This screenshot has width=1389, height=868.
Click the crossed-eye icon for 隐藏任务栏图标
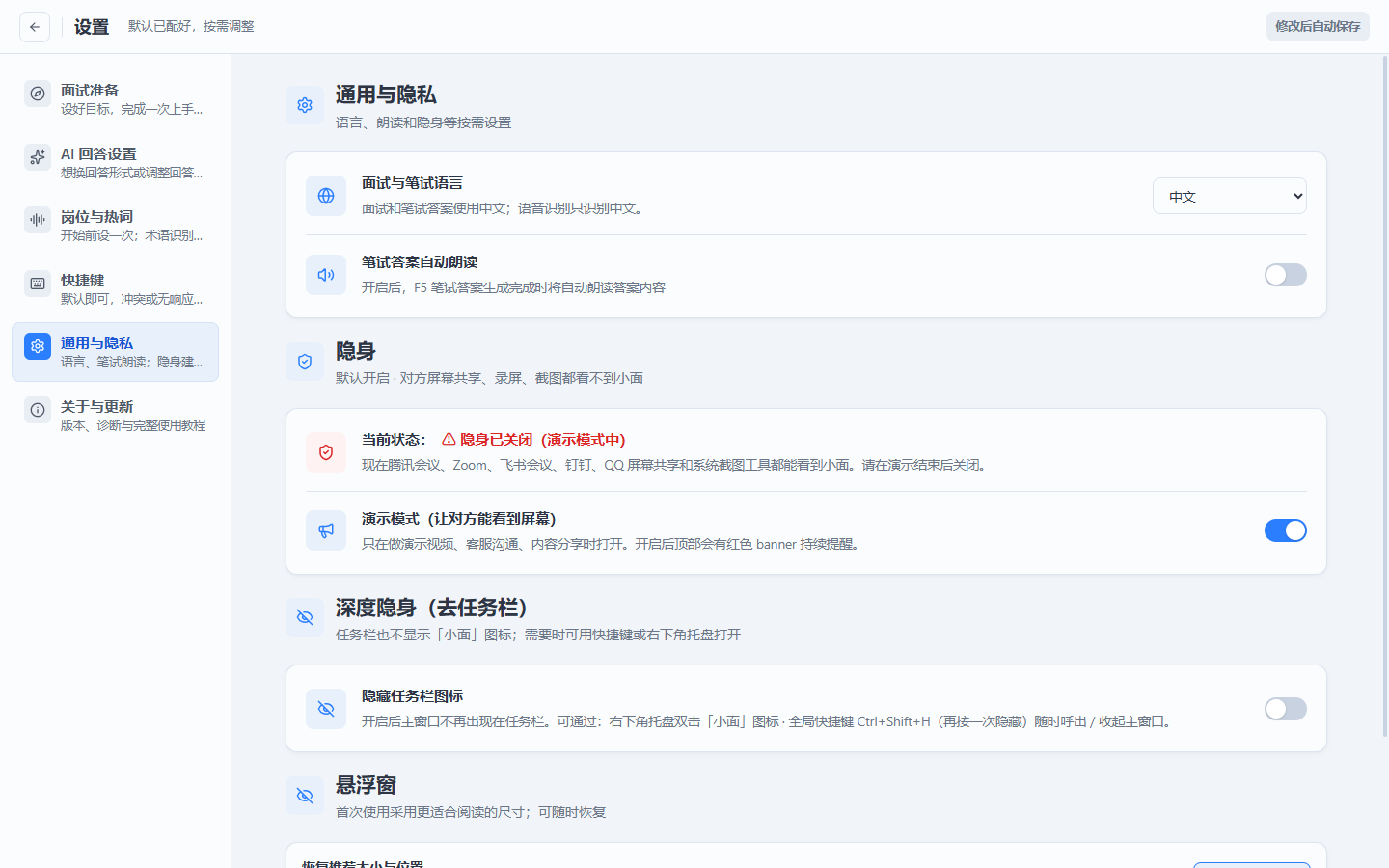tap(326, 709)
